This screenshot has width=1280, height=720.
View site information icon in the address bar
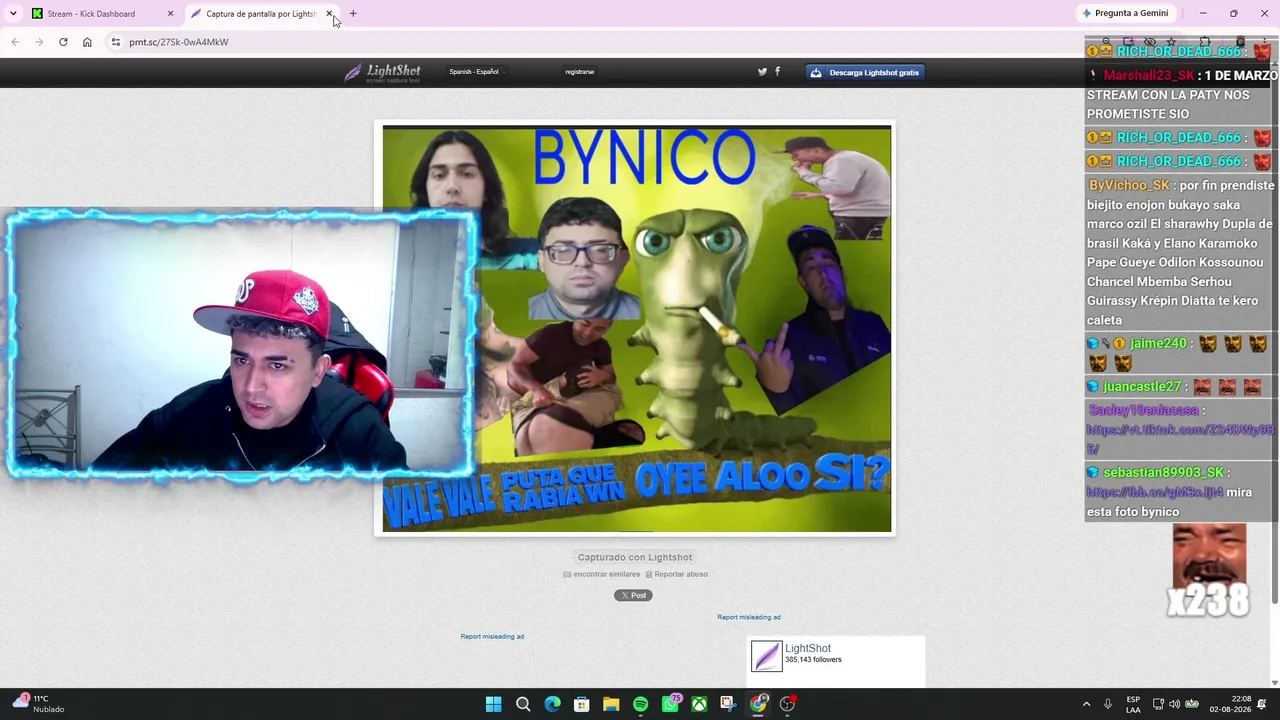tap(115, 42)
